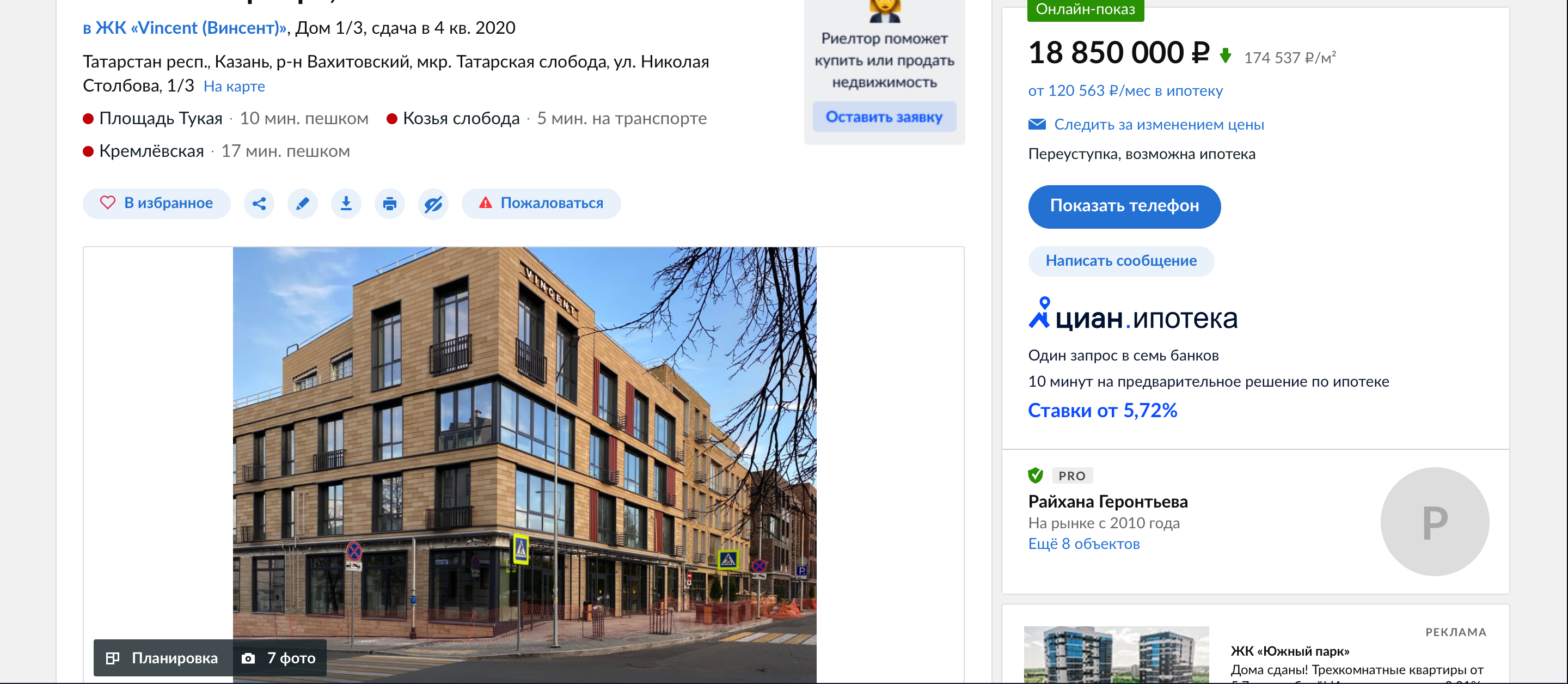1568x684 pixels.
Task: Click the share icon button
Action: click(x=259, y=204)
